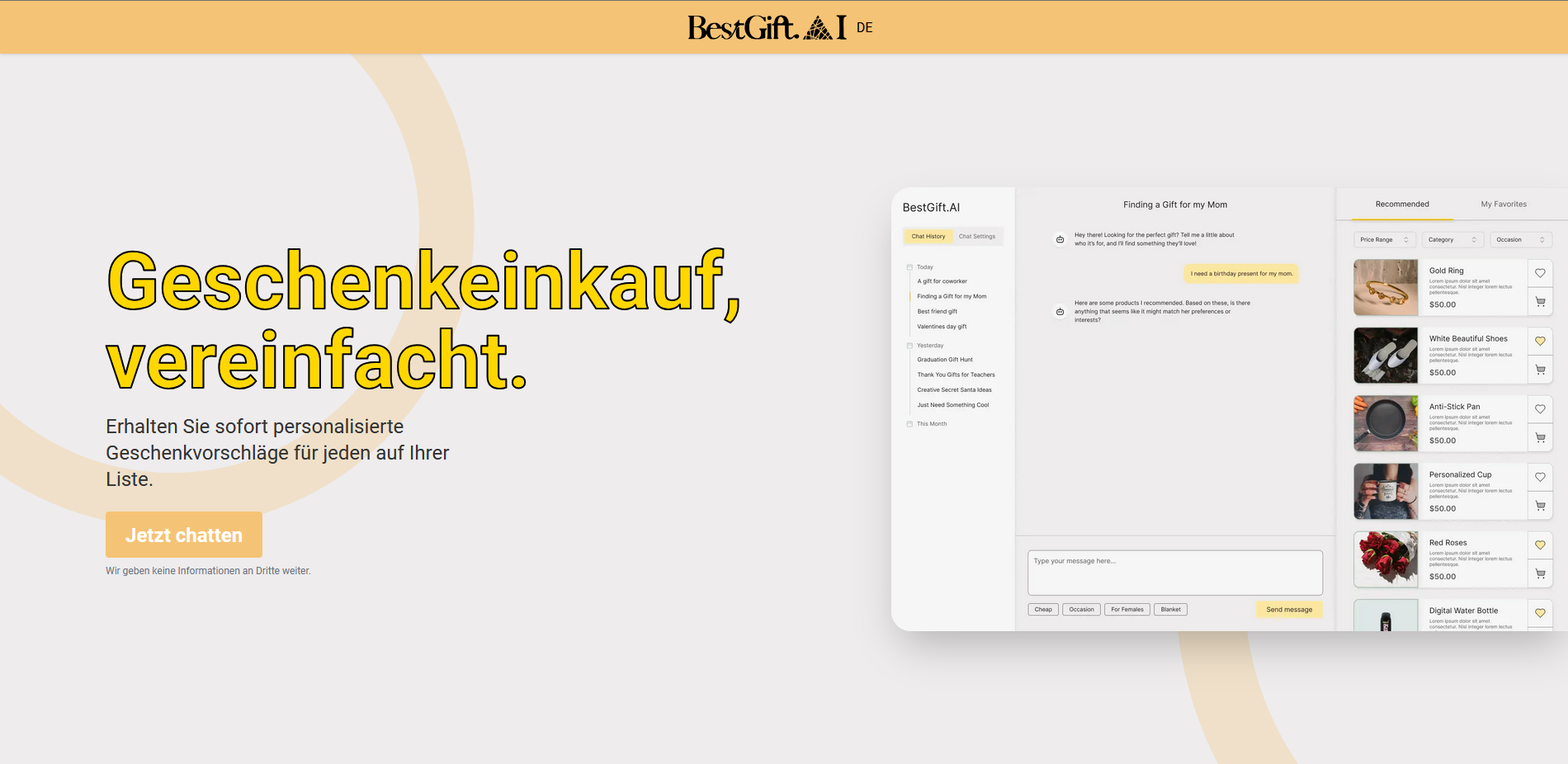Add Personalized Cup to cart
This screenshot has width=1568, height=764.
coord(1540,506)
